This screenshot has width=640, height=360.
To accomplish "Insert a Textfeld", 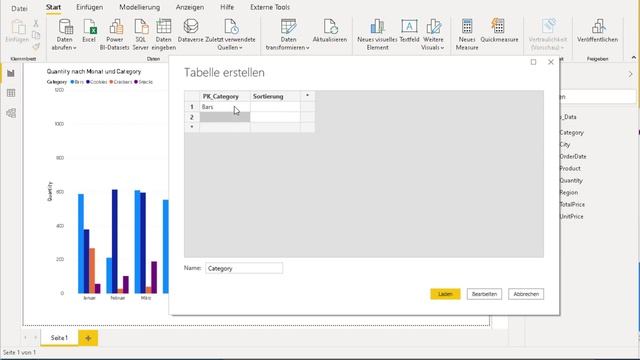I will (x=409, y=31).
